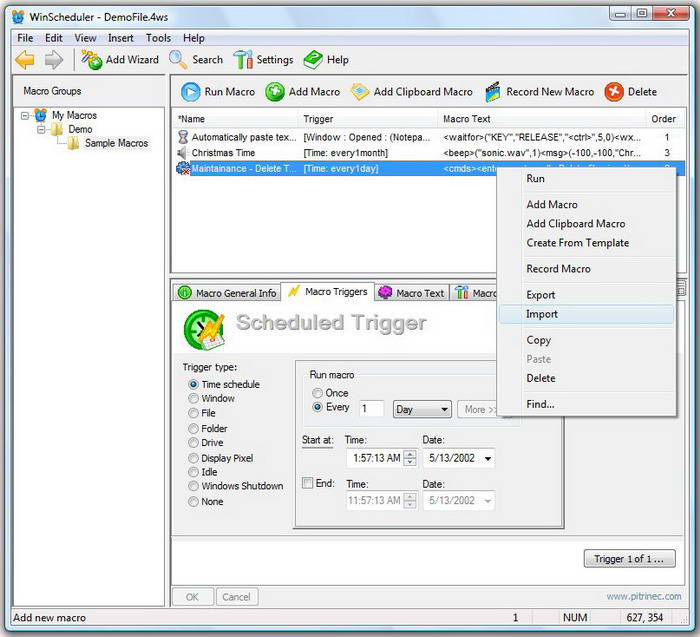This screenshot has height=637, width=700.
Task: Select the Sample Macros tree item
Action: pos(116,143)
